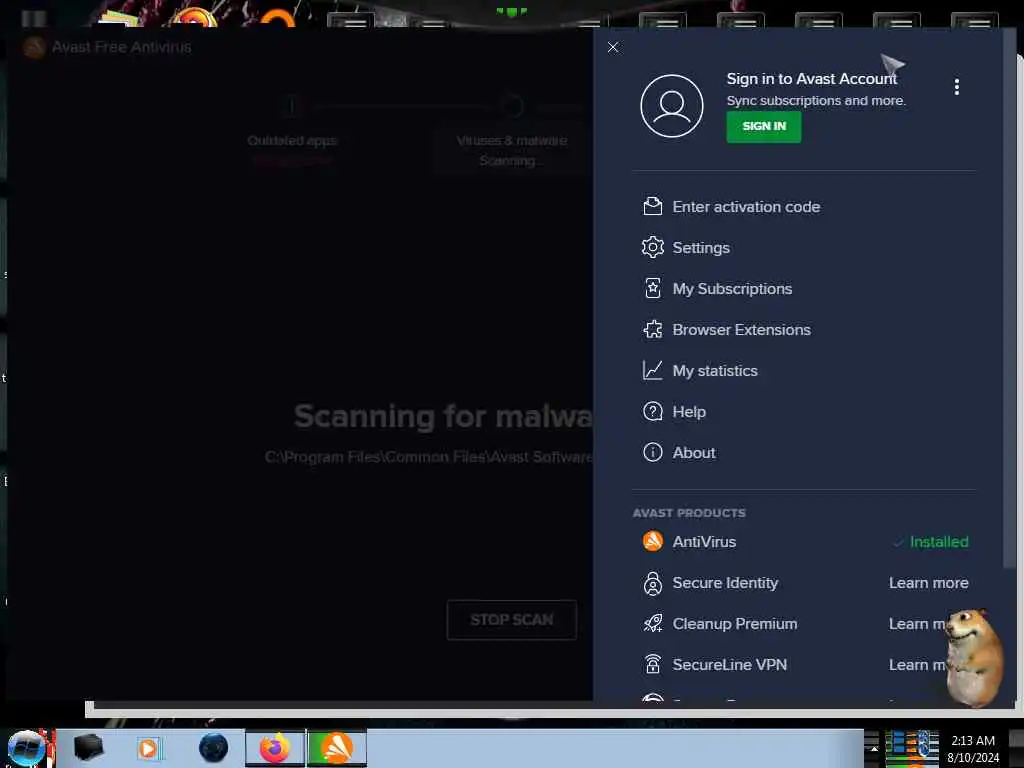Click the About info circle icon
The height and width of the screenshot is (768, 1024).
[652, 453]
